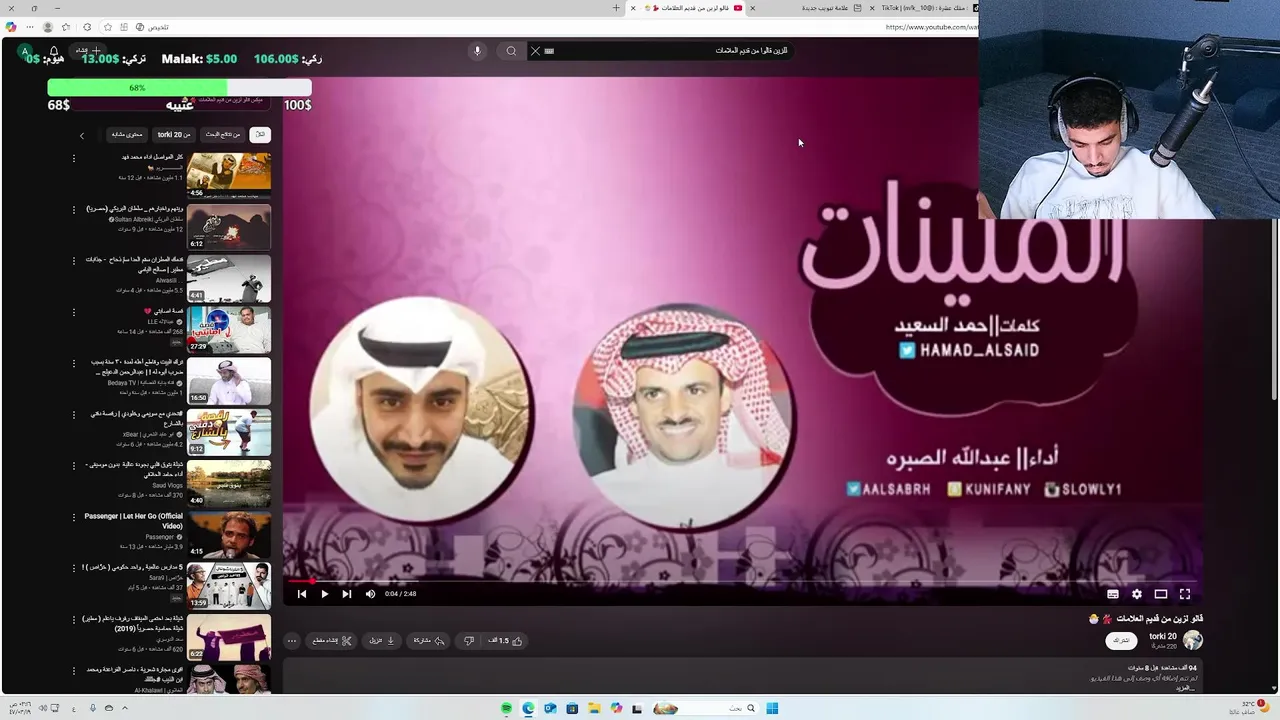Open a new browser tab with plus
The height and width of the screenshot is (720, 1280).
tap(616, 8)
